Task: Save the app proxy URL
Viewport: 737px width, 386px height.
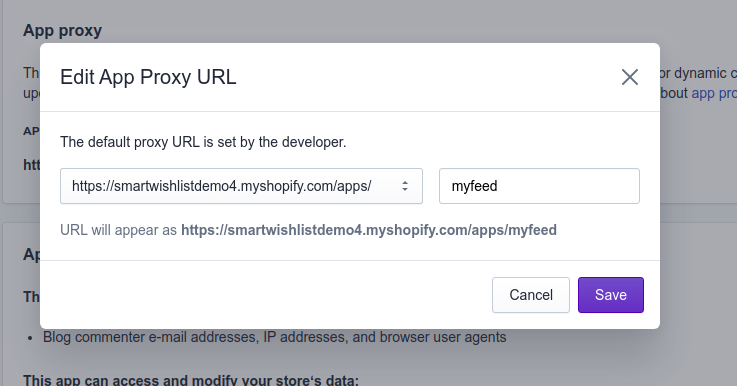Action: pyautogui.click(x=611, y=295)
